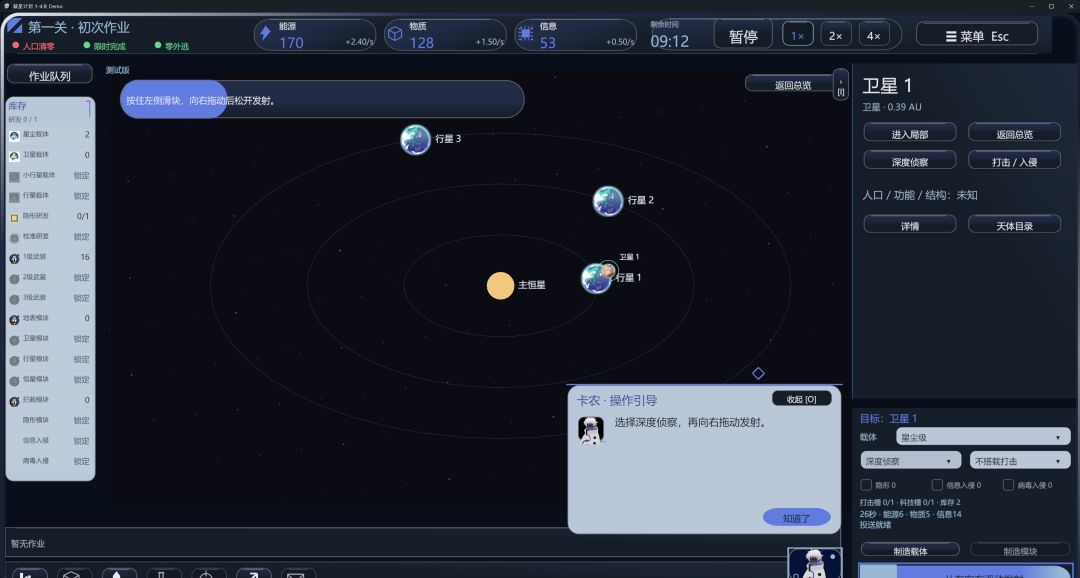Select planet 行星 2 on the orbit map

click(608, 201)
